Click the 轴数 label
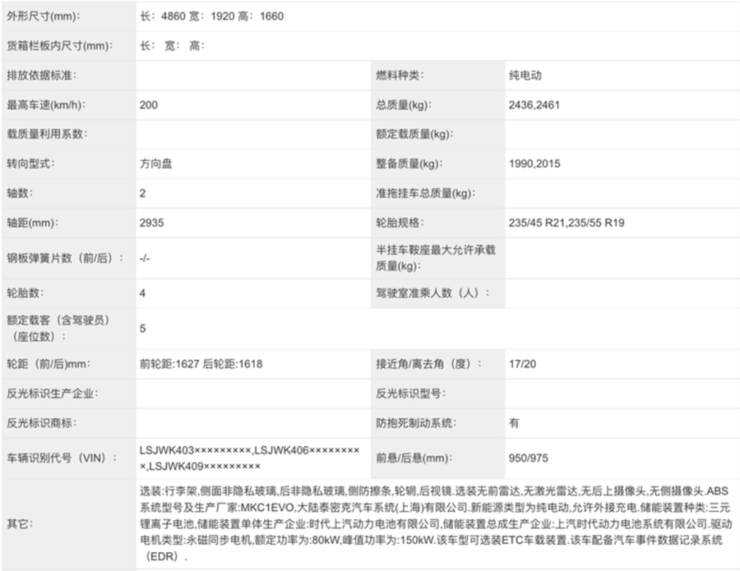The height and width of the screenshot is (571, 740). [20, 193]
